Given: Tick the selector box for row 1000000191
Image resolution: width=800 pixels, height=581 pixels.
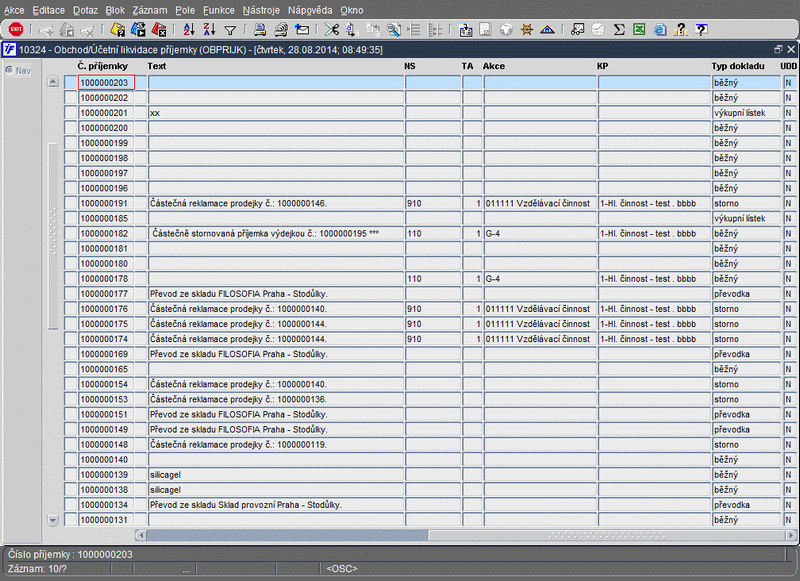Looking at the screenshot, I should coord(70,203).
